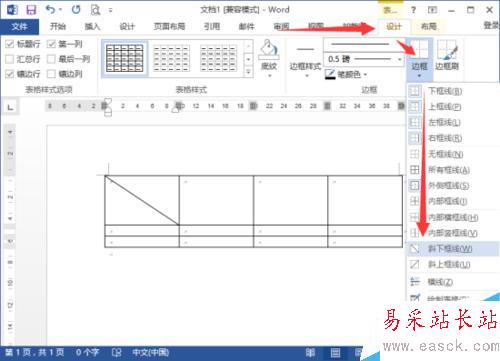The image size is (500, 361).
Task: Switch to the table tools 布局 (Layout) tab
Action: [x=428, y=26]
